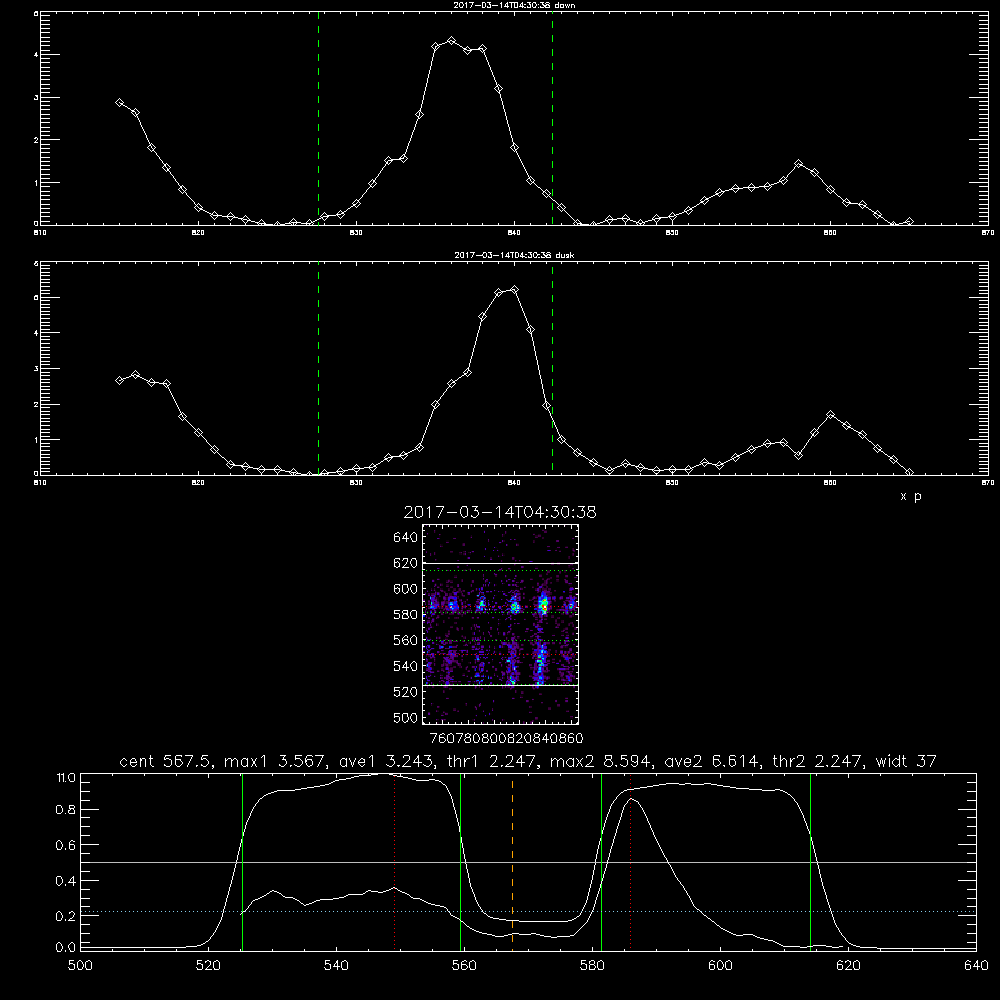1000x1000 pixels.
Task: Click the red dotted line near 586 in bottom plot
Action: pyautogui.click(x=631, y=862)
